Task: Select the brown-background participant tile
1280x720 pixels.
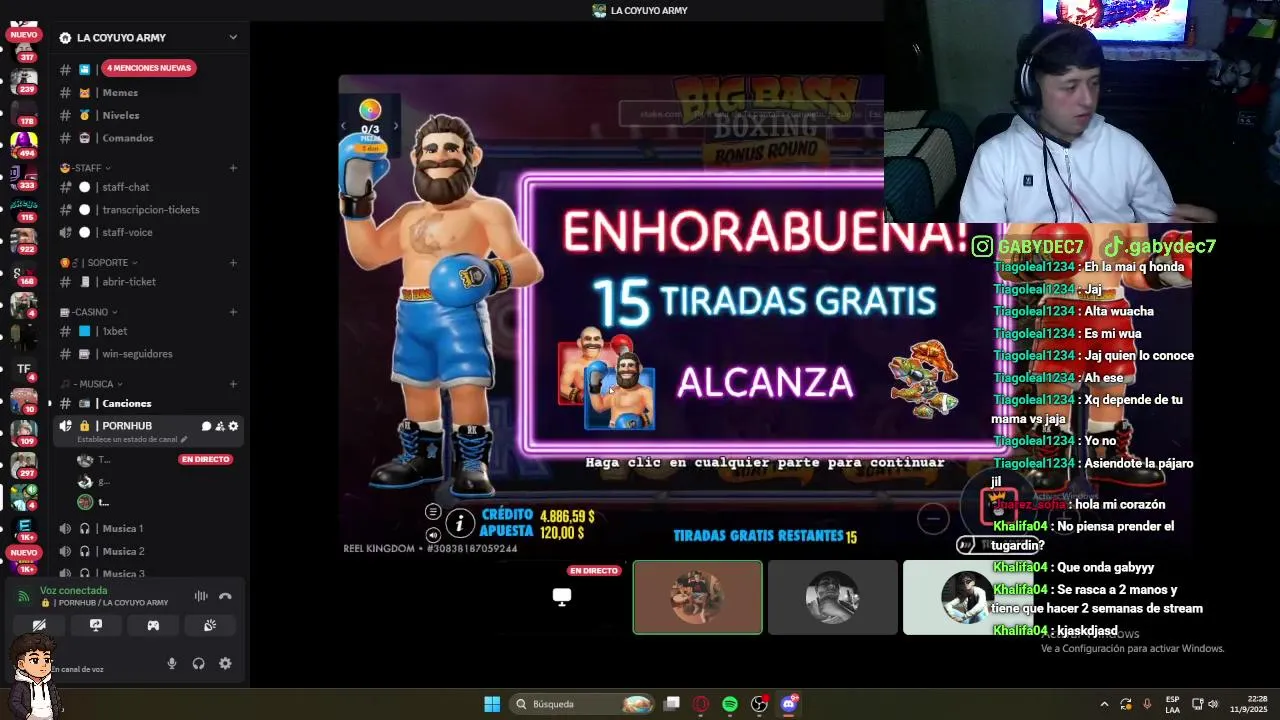Action: pyautogui.click(x=697, y=597)
